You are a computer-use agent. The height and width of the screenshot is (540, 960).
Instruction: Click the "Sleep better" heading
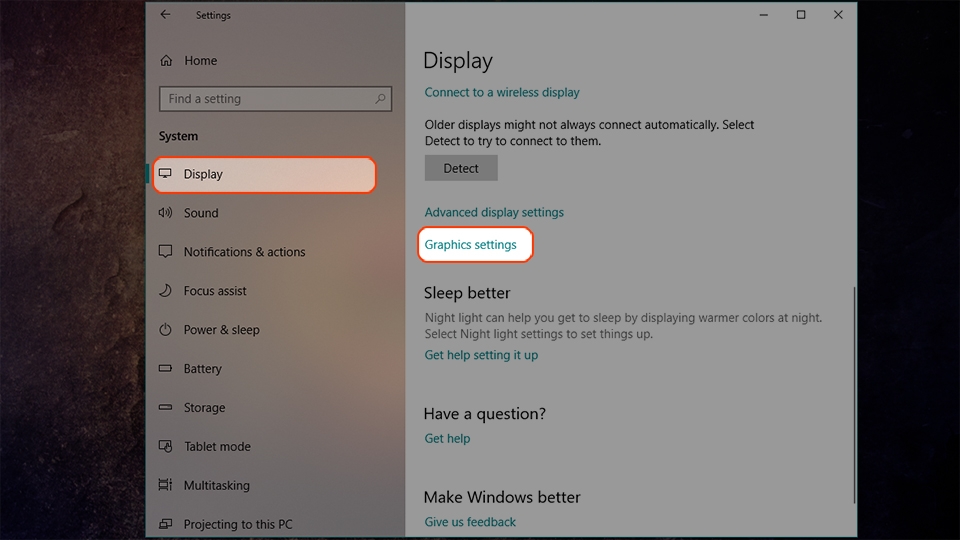(467, 293)
